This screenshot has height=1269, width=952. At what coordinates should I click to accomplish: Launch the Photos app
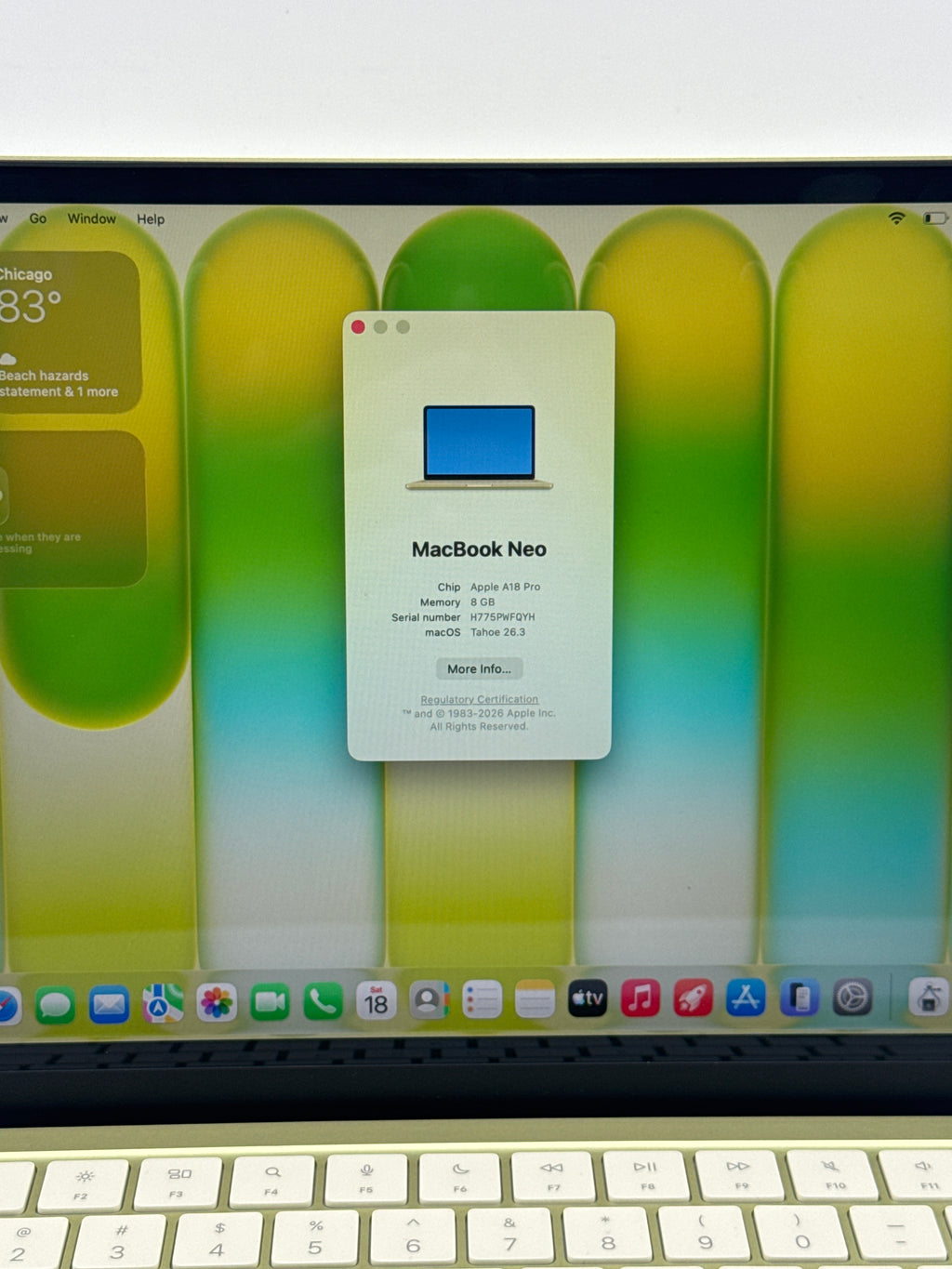tap(217, 1003)
